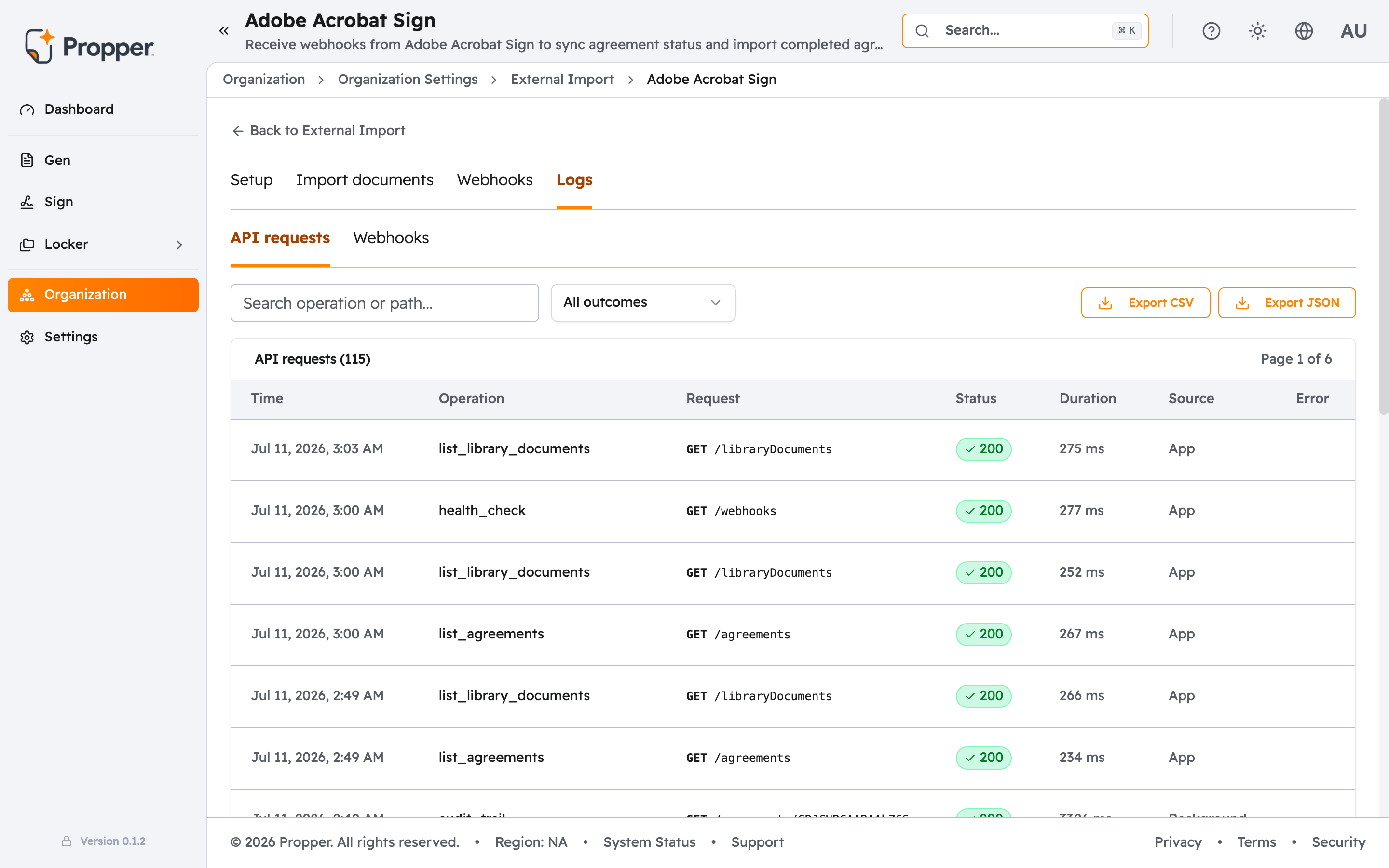Click the Duration column header
Image resolution: width=1389 pixels, height=868 pixels.
(x=1088, y=398)
